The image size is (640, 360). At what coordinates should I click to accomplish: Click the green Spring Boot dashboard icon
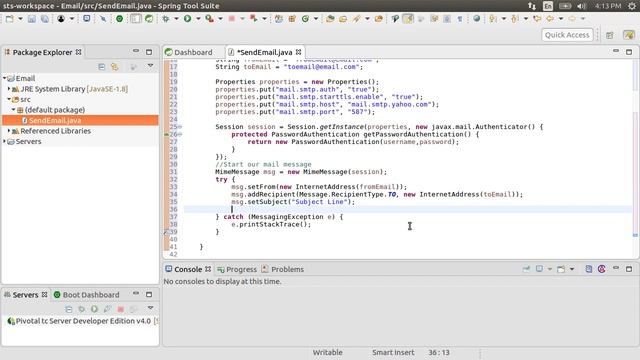[x=120, y=19]
